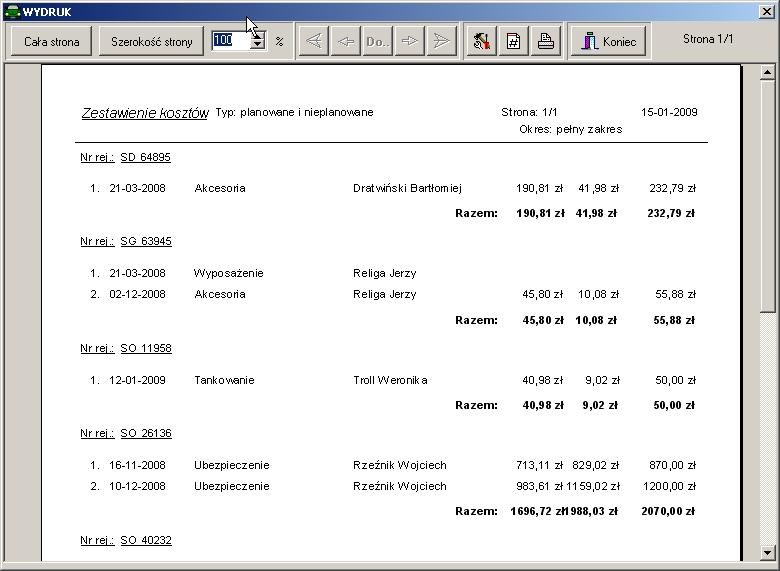Click date '10-12-2008' Ubezpieczenie row
The image size is (780, 571).
pos(137,486)
